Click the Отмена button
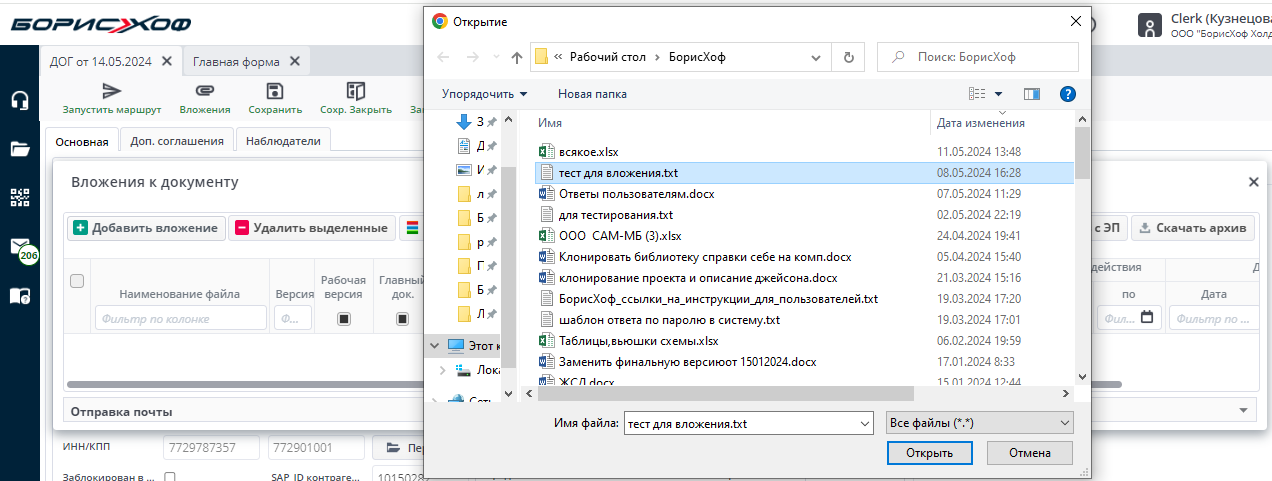The height and width of the screenshot is (481, 1272). [x=1030, y=453]
